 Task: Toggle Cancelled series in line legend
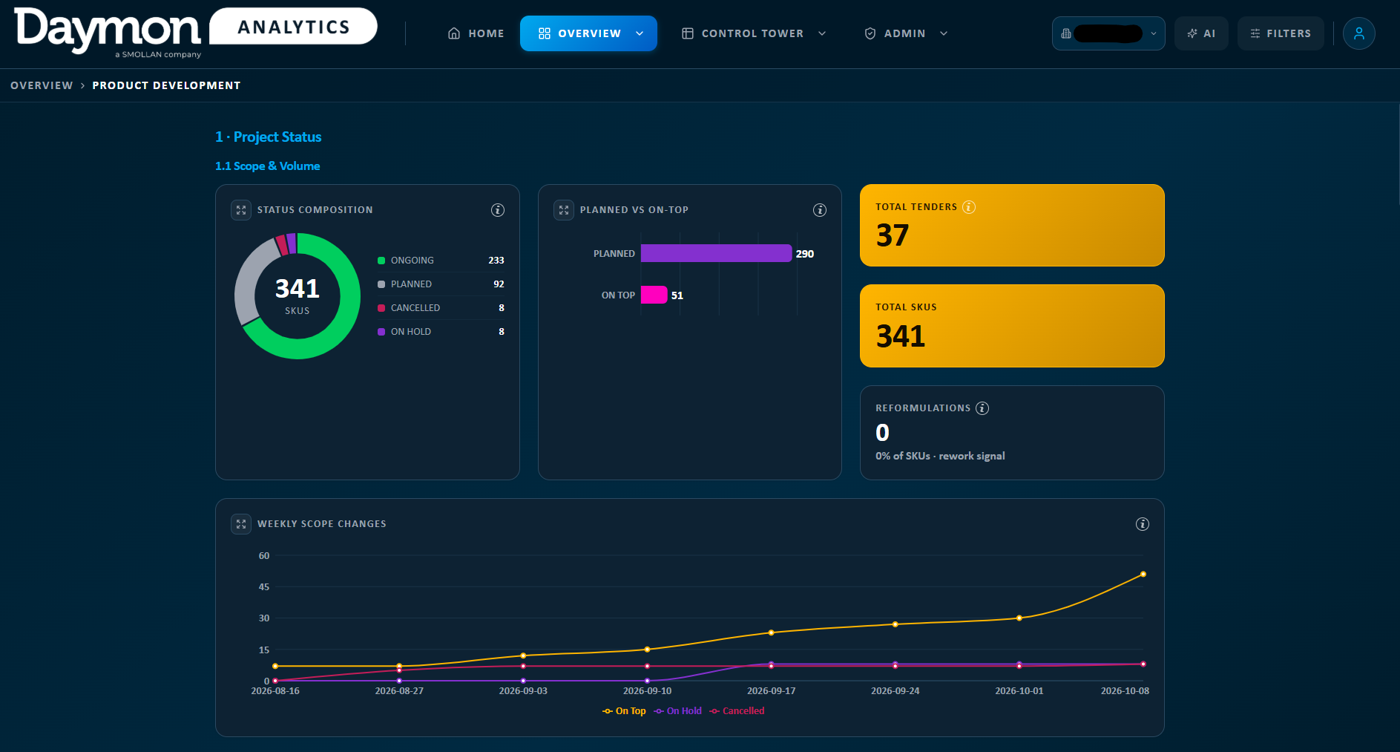coord(736,711)
